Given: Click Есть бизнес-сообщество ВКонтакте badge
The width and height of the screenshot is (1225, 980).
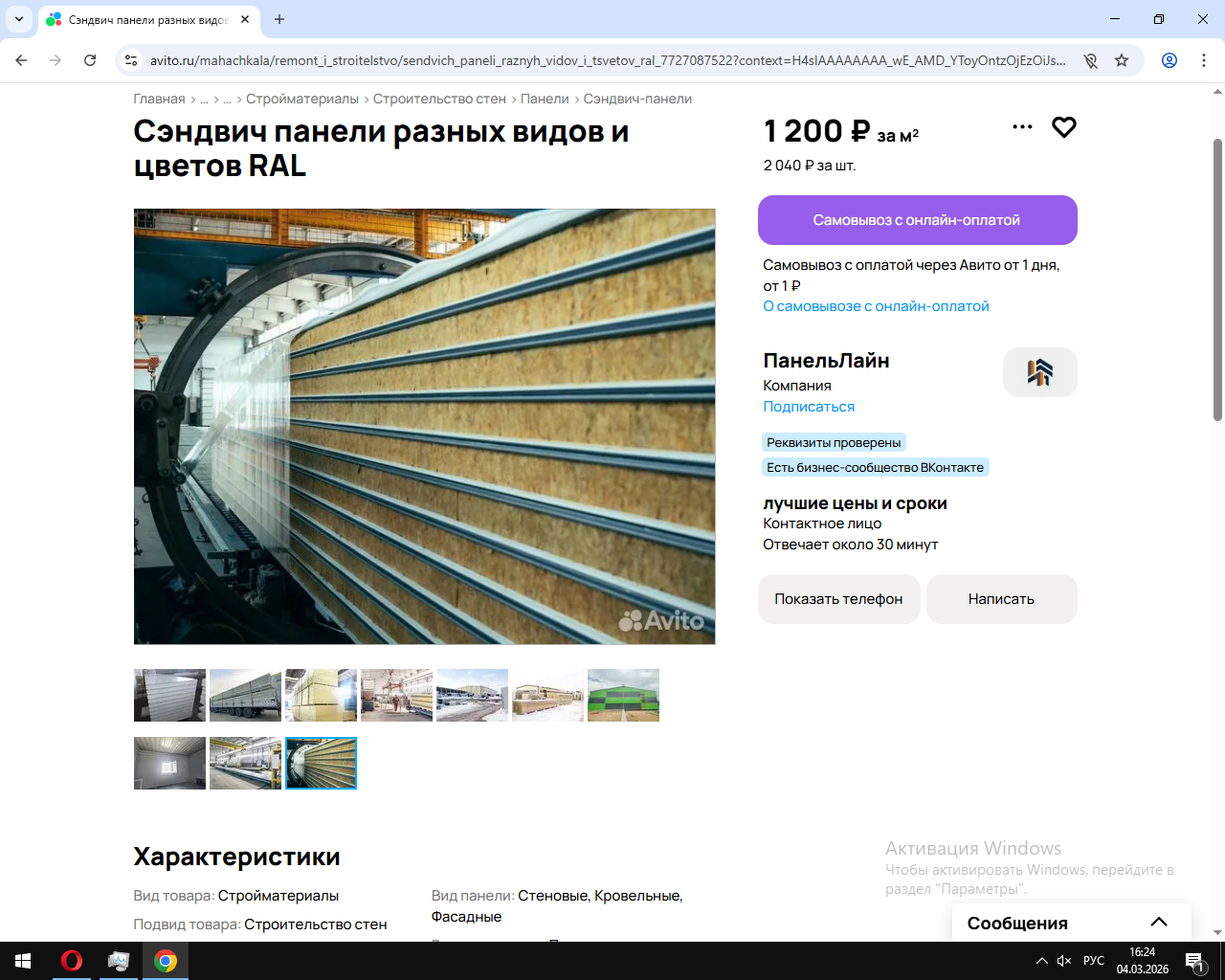Looking at the screenshot, I should coord(875,467).
